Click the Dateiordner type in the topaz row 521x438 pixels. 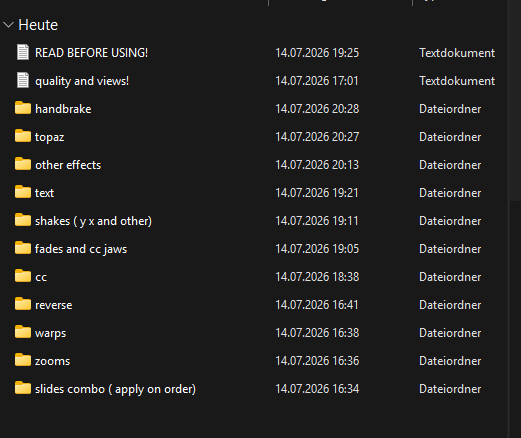pyautogui.click(x=450, y=137)
